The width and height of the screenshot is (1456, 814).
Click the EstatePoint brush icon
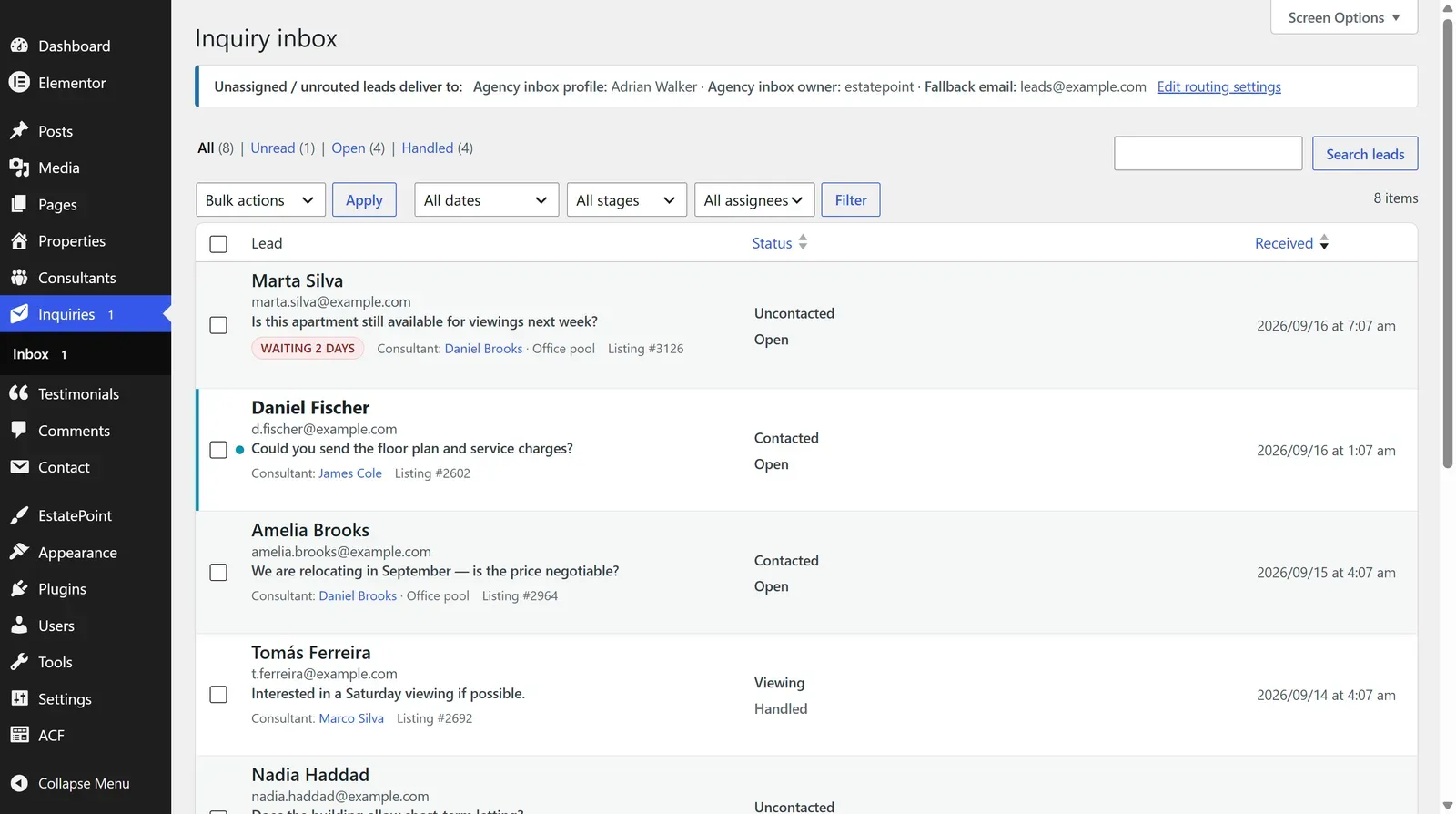(19, 515)
